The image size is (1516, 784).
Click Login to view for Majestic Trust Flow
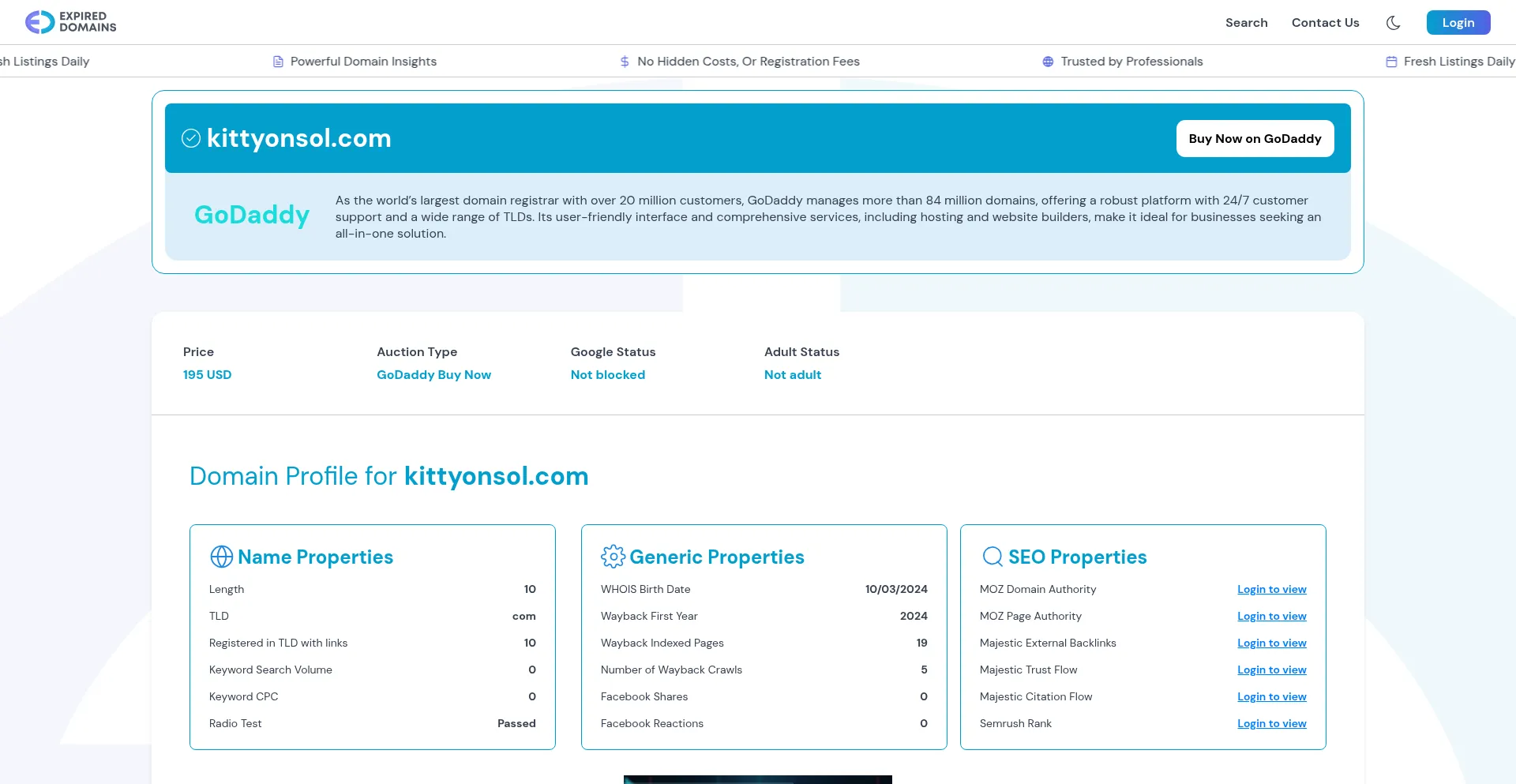coord(1271,670)
